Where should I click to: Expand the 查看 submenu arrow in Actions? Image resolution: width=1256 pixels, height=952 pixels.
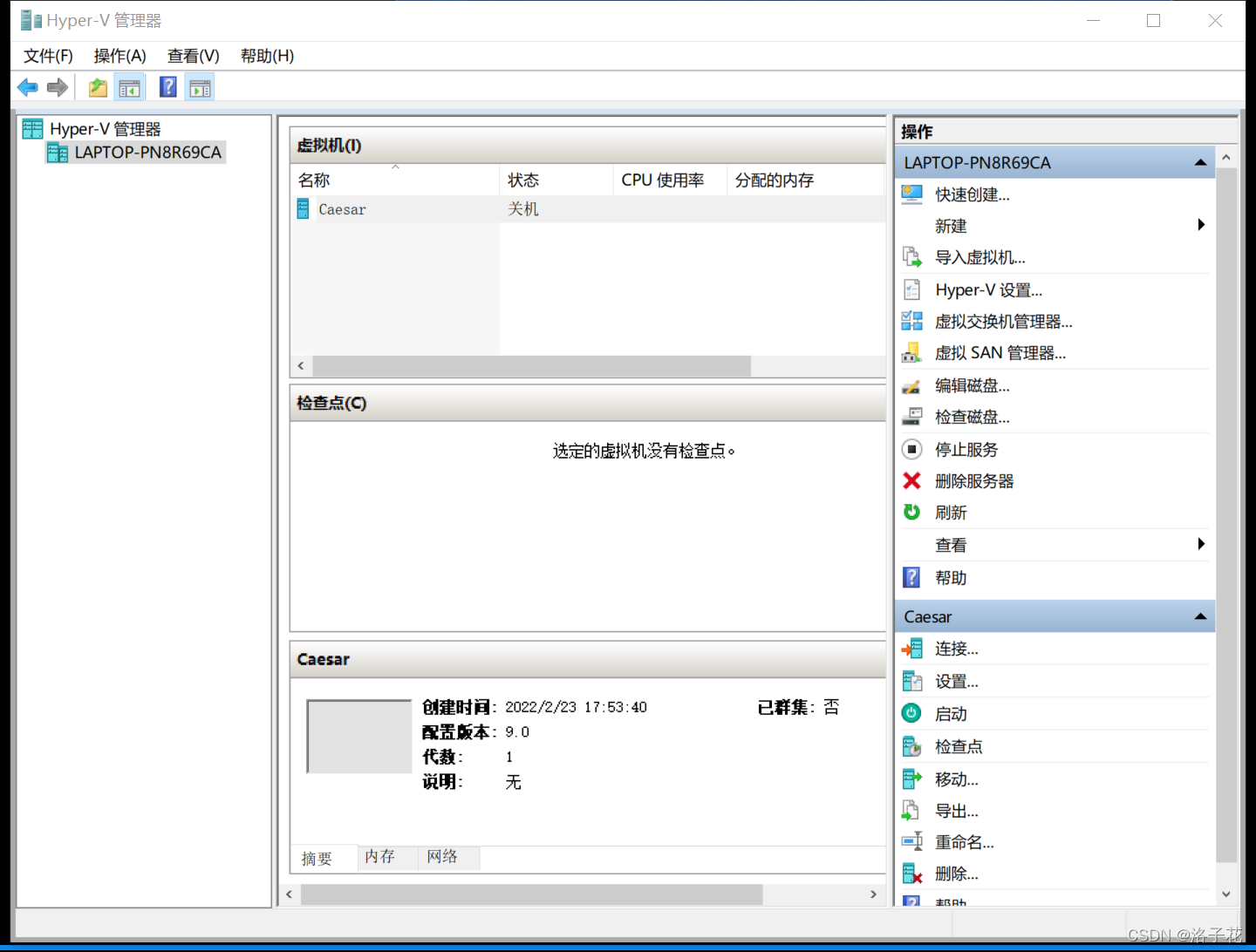pyautogui.click(x=1201, y=544)
